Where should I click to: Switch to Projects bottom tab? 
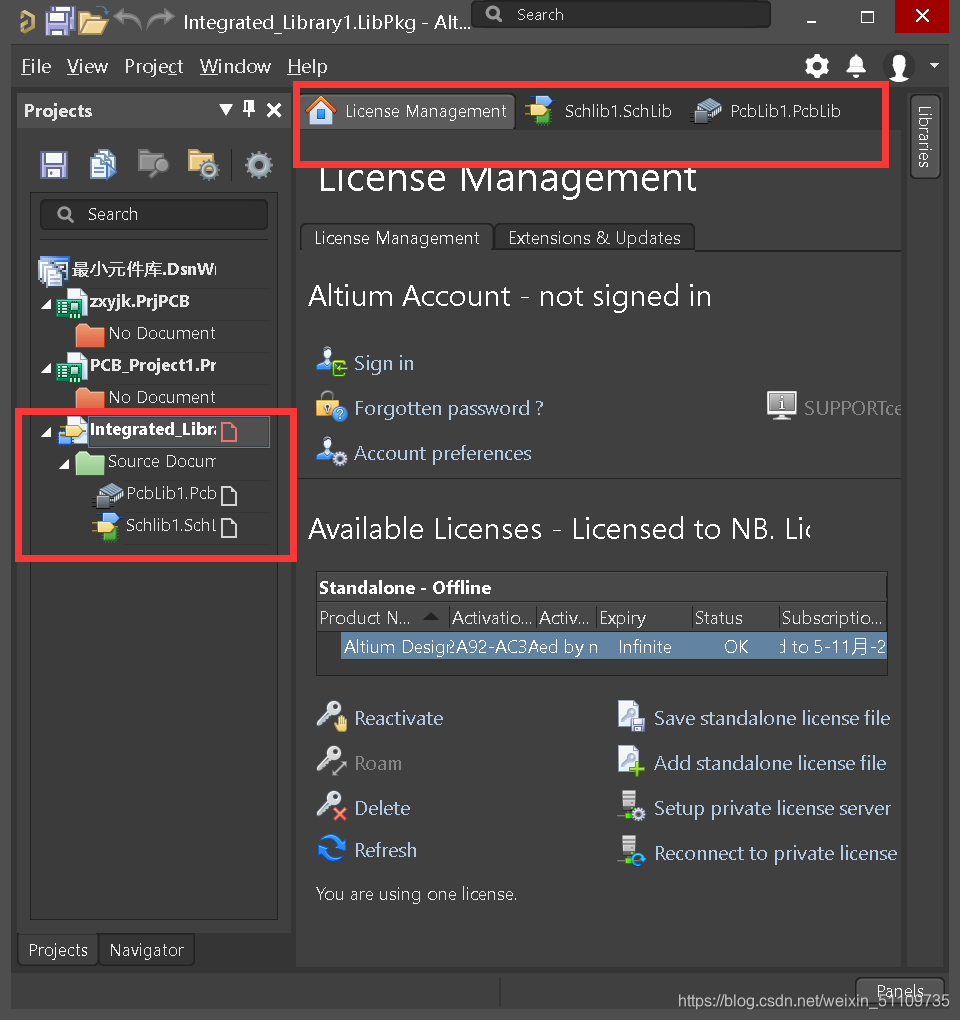point(58,950)
